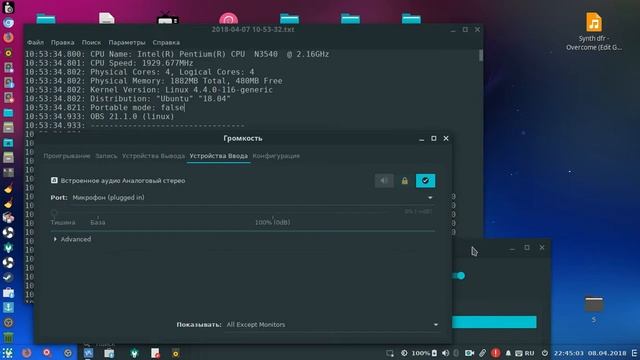Screen dimensions: 640x360
Task: Open the Файл menu in the text editor
Action: pos(36,42)
